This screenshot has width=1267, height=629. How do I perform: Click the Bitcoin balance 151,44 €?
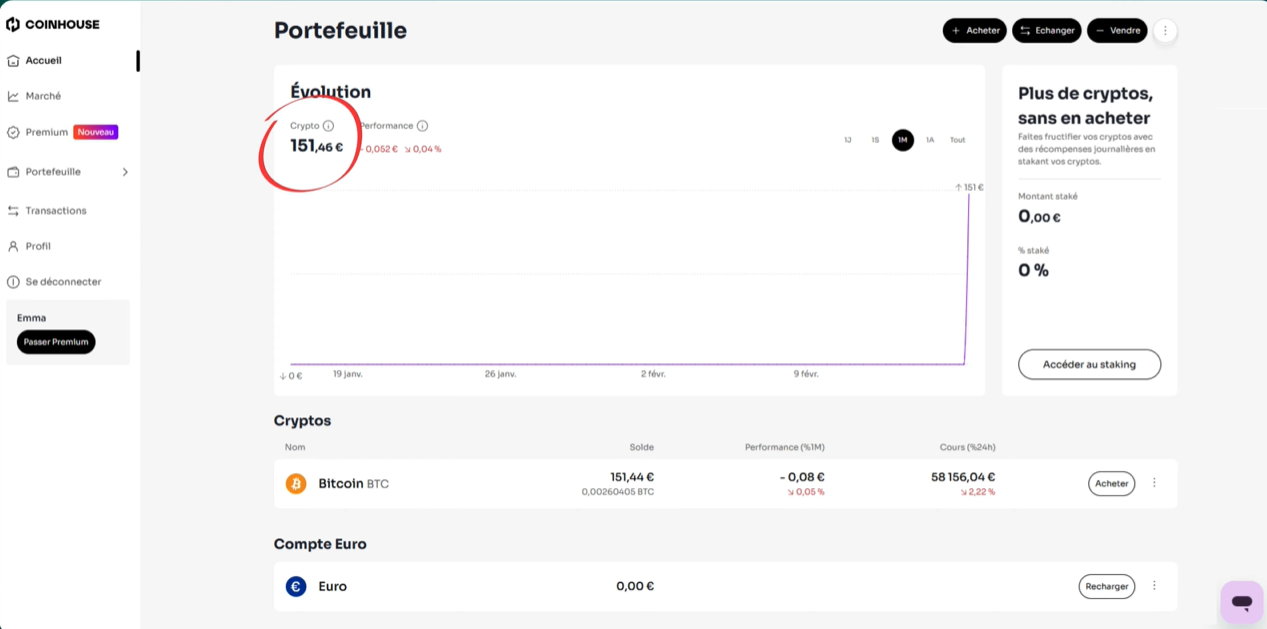[632, 477]
